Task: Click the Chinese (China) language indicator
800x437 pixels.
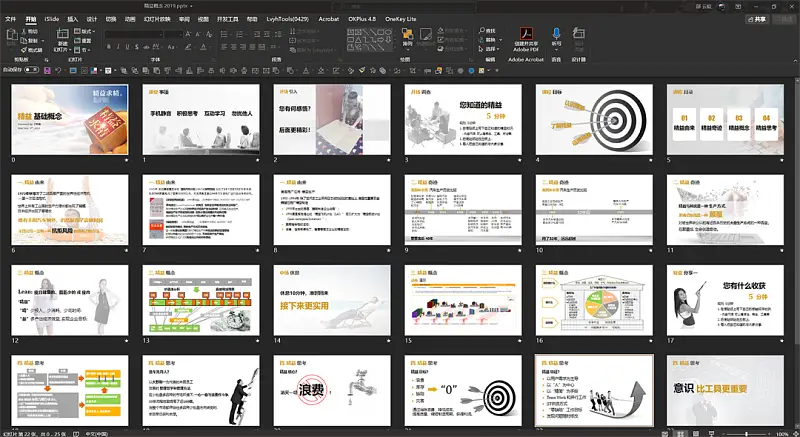Action: click(96, 434)
